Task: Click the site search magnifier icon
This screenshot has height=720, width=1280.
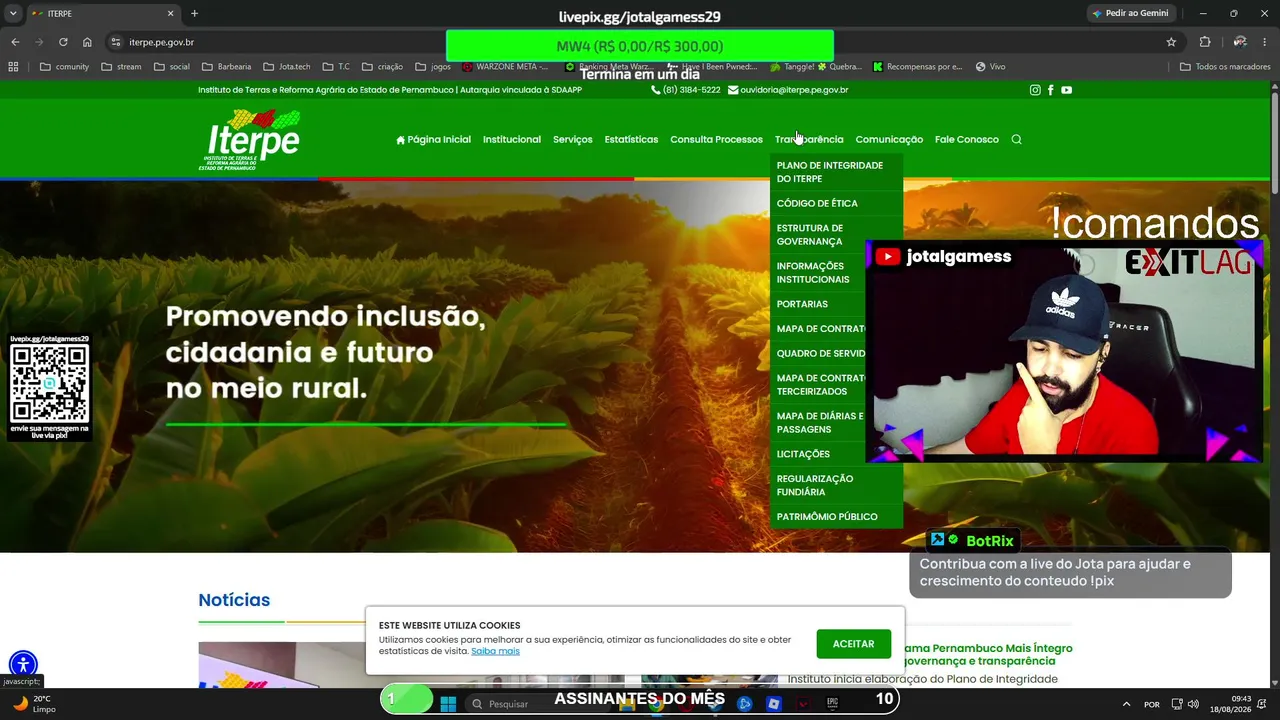Action: (x=1016, y=140)
